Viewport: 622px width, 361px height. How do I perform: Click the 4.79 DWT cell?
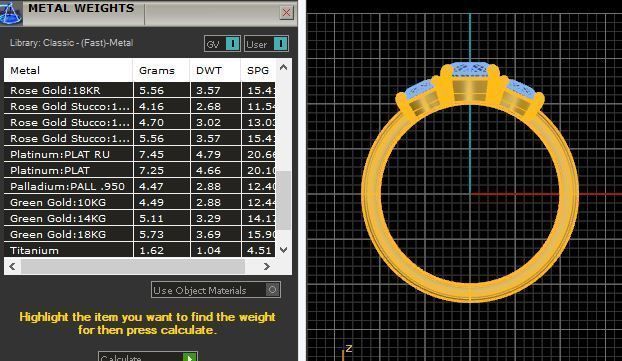215,154
